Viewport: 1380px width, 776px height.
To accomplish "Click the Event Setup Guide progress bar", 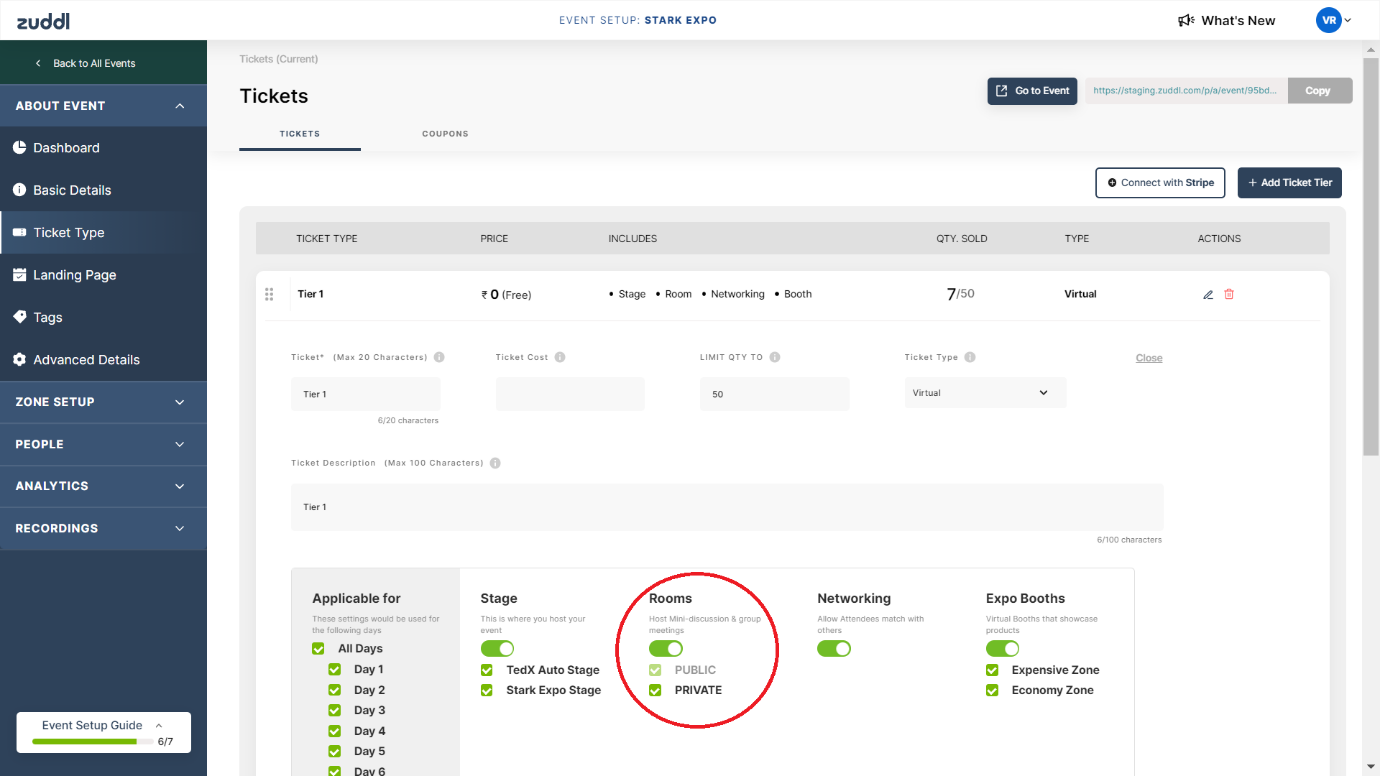I will point(92,742).
